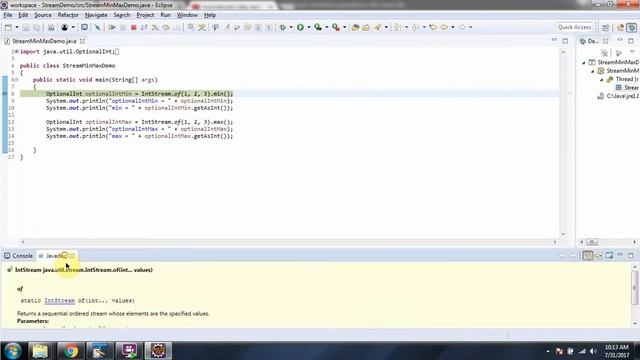Open the External Tools dropdown arrow
Viewport: 640px width, 360px height.
pos(344,27)
